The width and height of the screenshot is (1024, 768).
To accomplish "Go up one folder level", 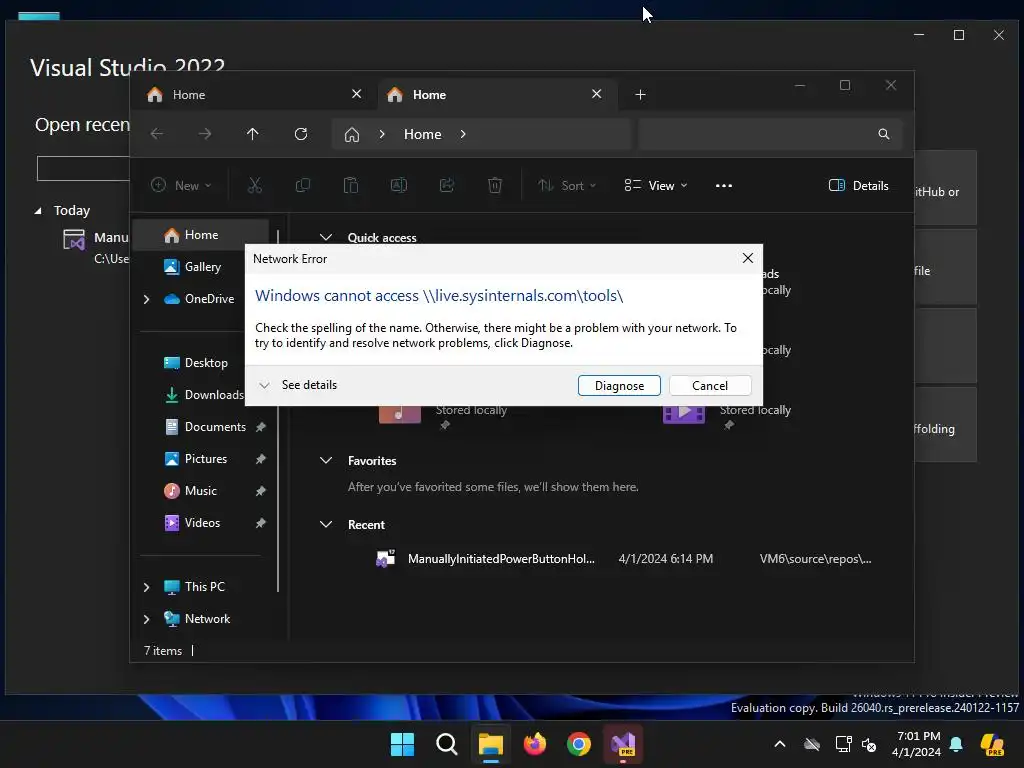I will click(253, 134).
